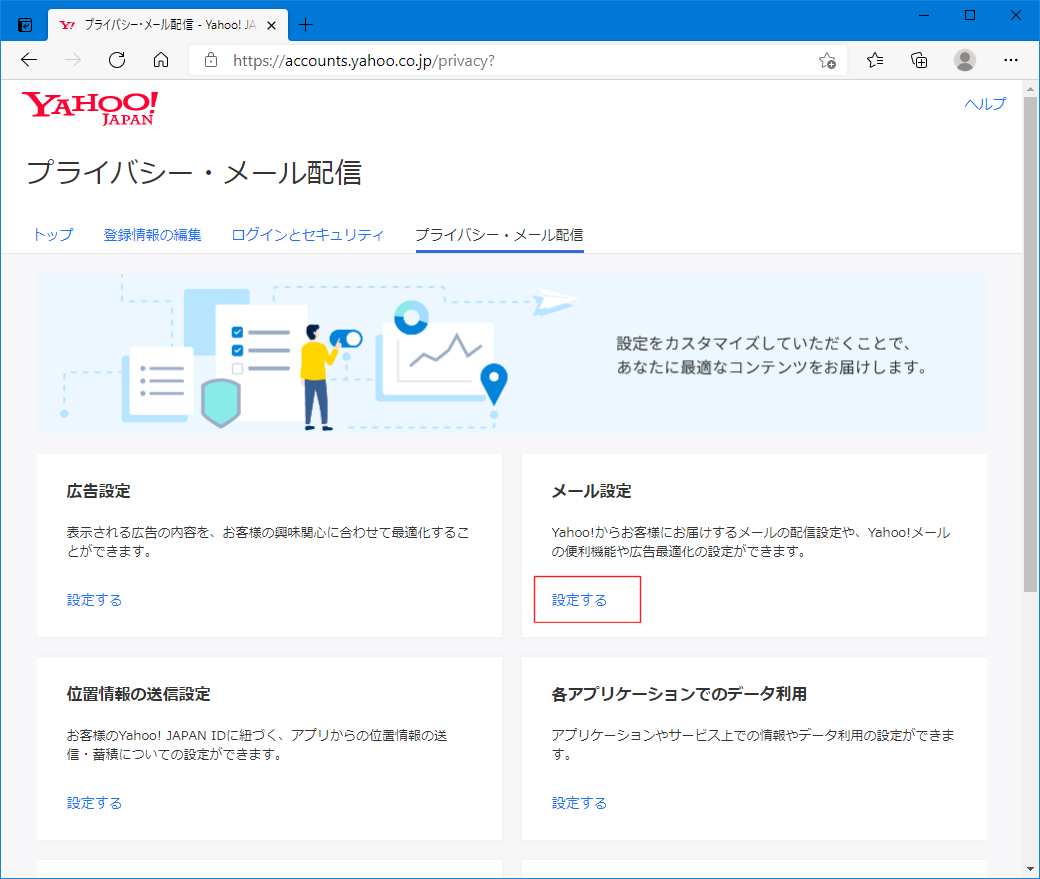Click the ヘルプ link
Screen dimensions: 1040x879
(985, 104)
